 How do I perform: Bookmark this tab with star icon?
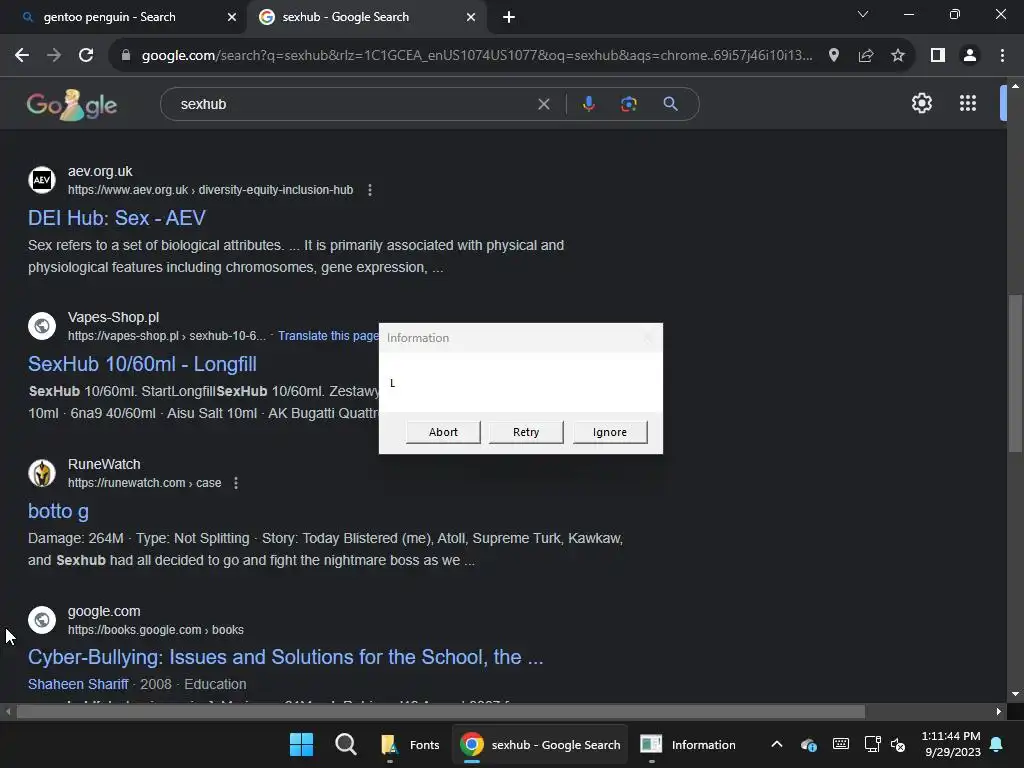point(898,56)
